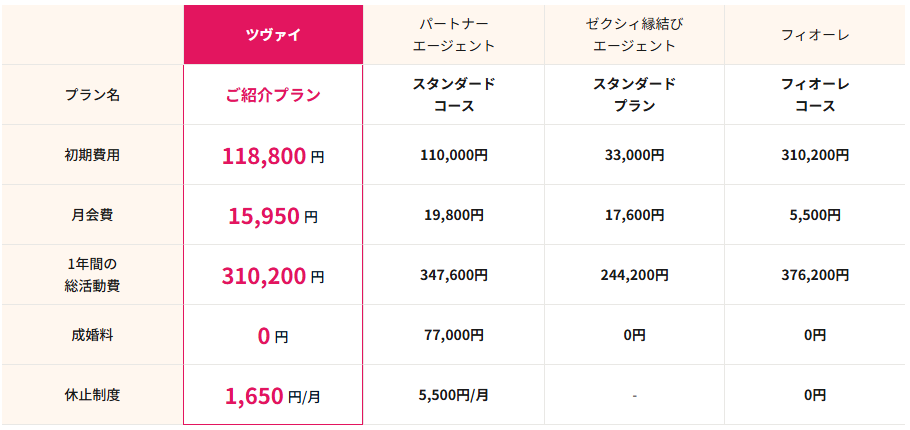Click the 244,200円 yearly total cell
Image resolution: width=910 pixels, height=430 pixels.
pyautogui.click(x=634, y=275)
